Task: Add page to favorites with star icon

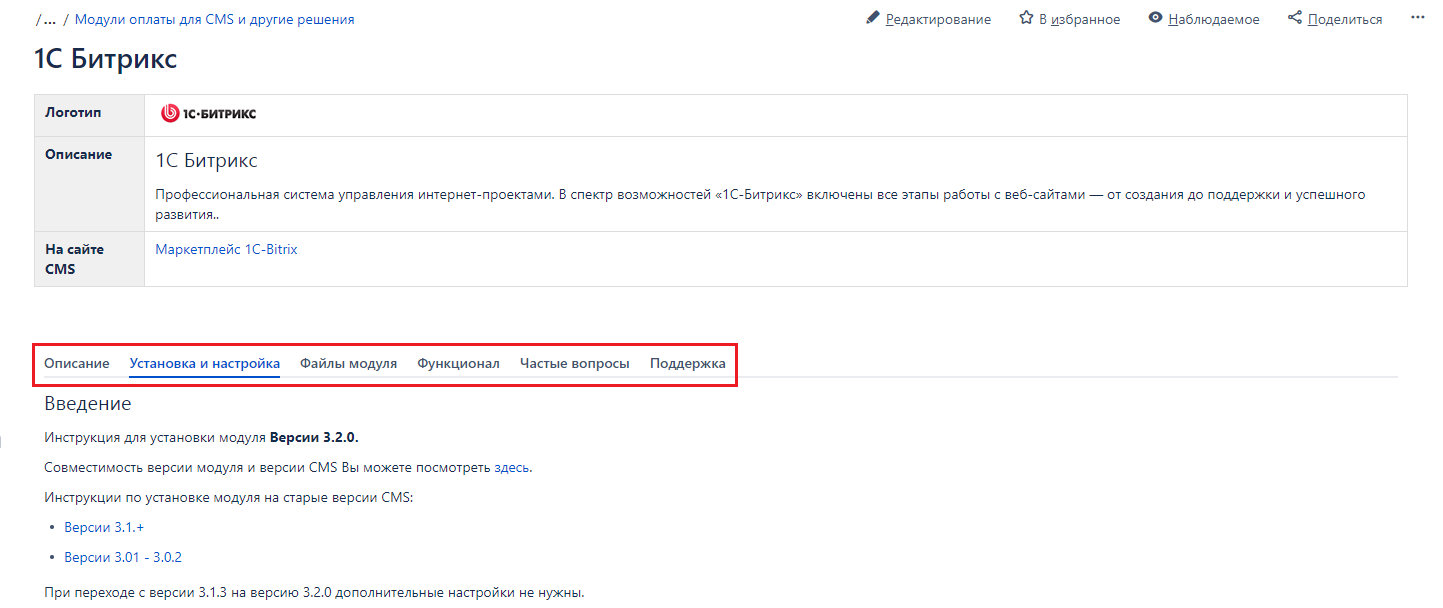Action: click(x=1026, y=18)
